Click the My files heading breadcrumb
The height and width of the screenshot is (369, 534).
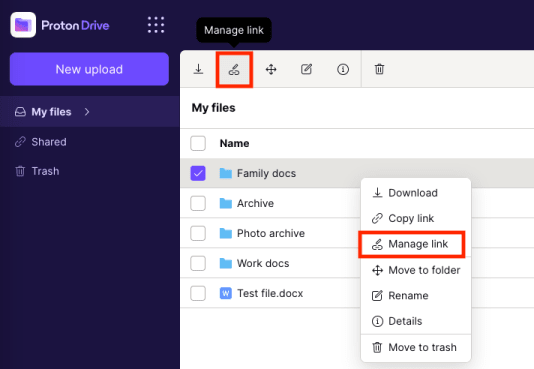(214, 108)
